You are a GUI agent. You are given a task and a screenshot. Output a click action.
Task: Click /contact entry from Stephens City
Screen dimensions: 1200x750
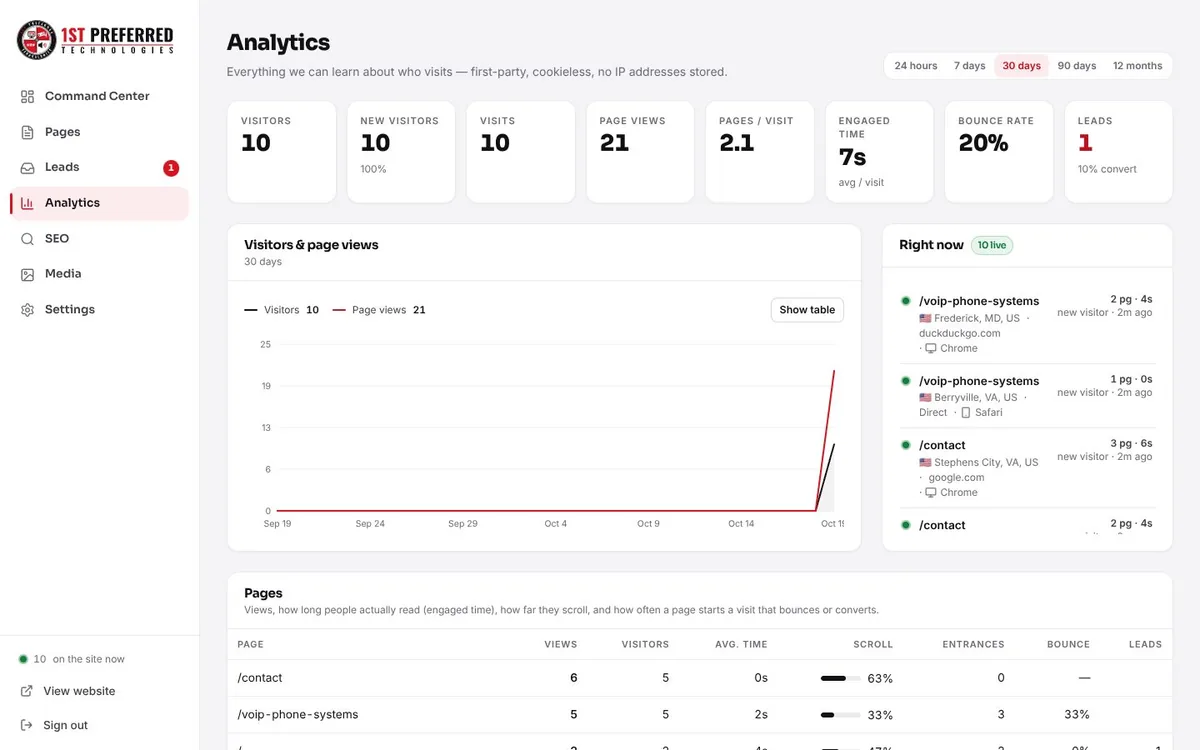click(x=1027, y=468)
